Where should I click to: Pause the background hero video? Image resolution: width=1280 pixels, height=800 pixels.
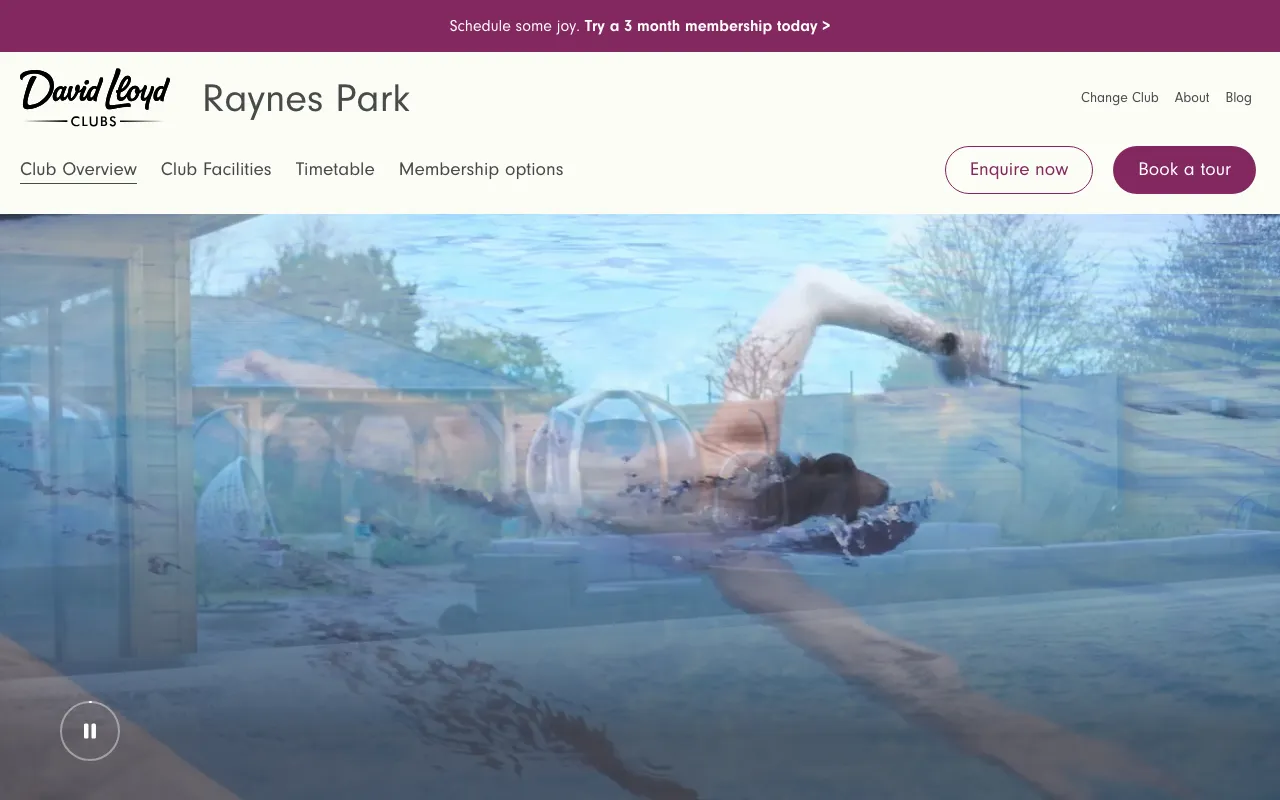90,731
